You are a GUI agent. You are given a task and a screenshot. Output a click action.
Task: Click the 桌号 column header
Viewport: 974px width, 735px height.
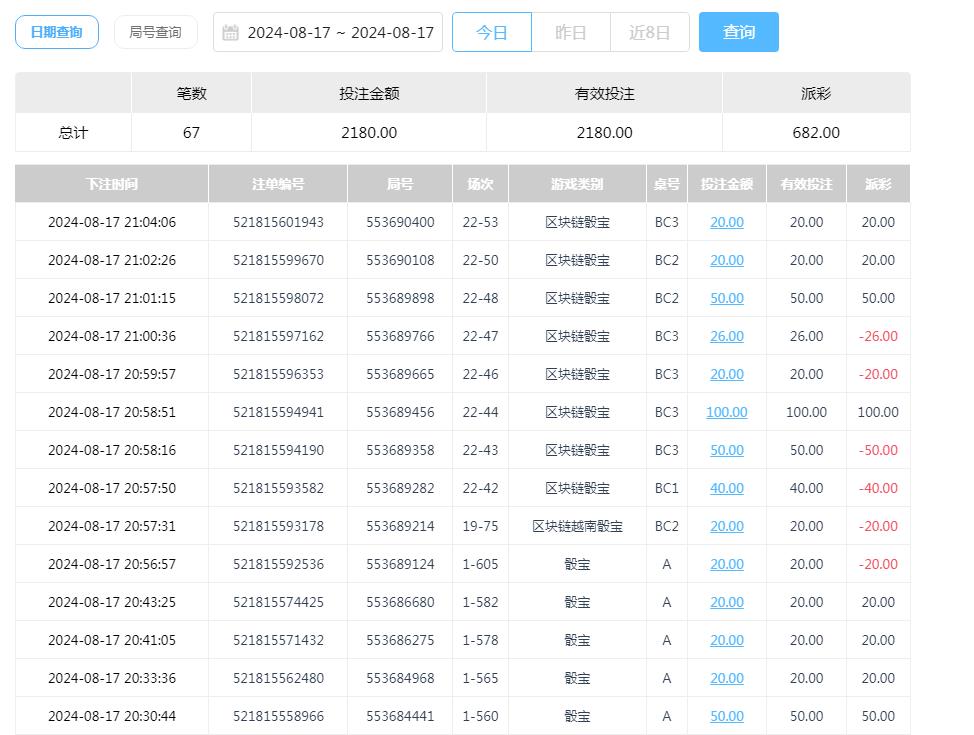click(x=666, y=183)
